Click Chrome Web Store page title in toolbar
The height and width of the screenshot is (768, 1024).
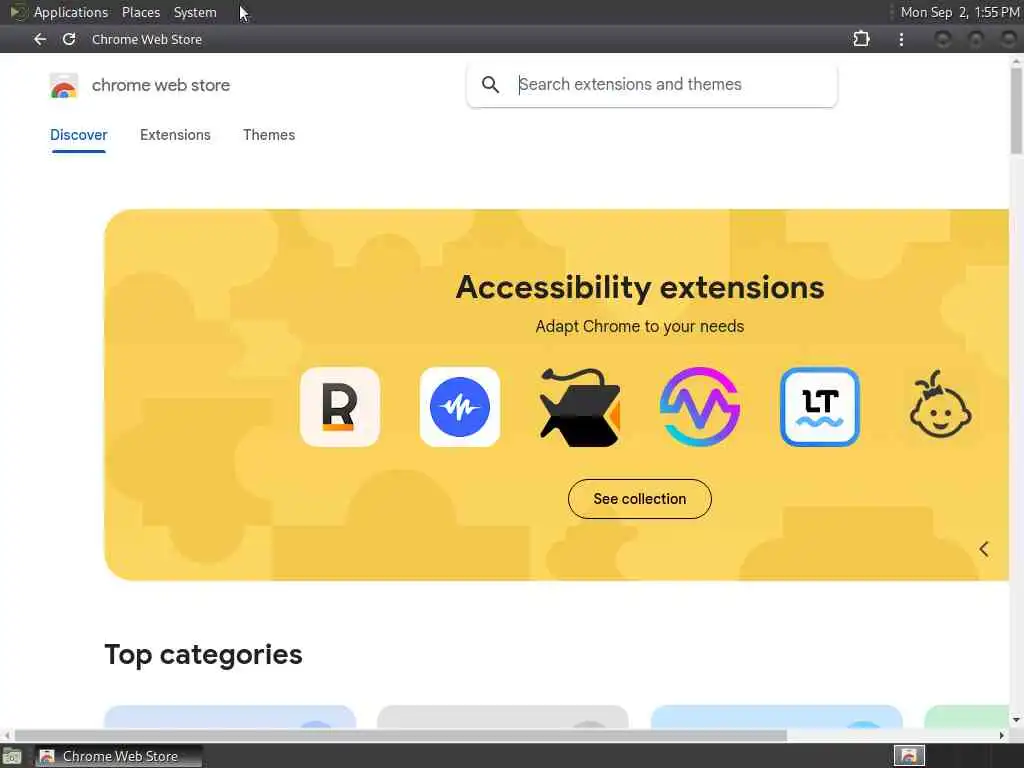147,39
